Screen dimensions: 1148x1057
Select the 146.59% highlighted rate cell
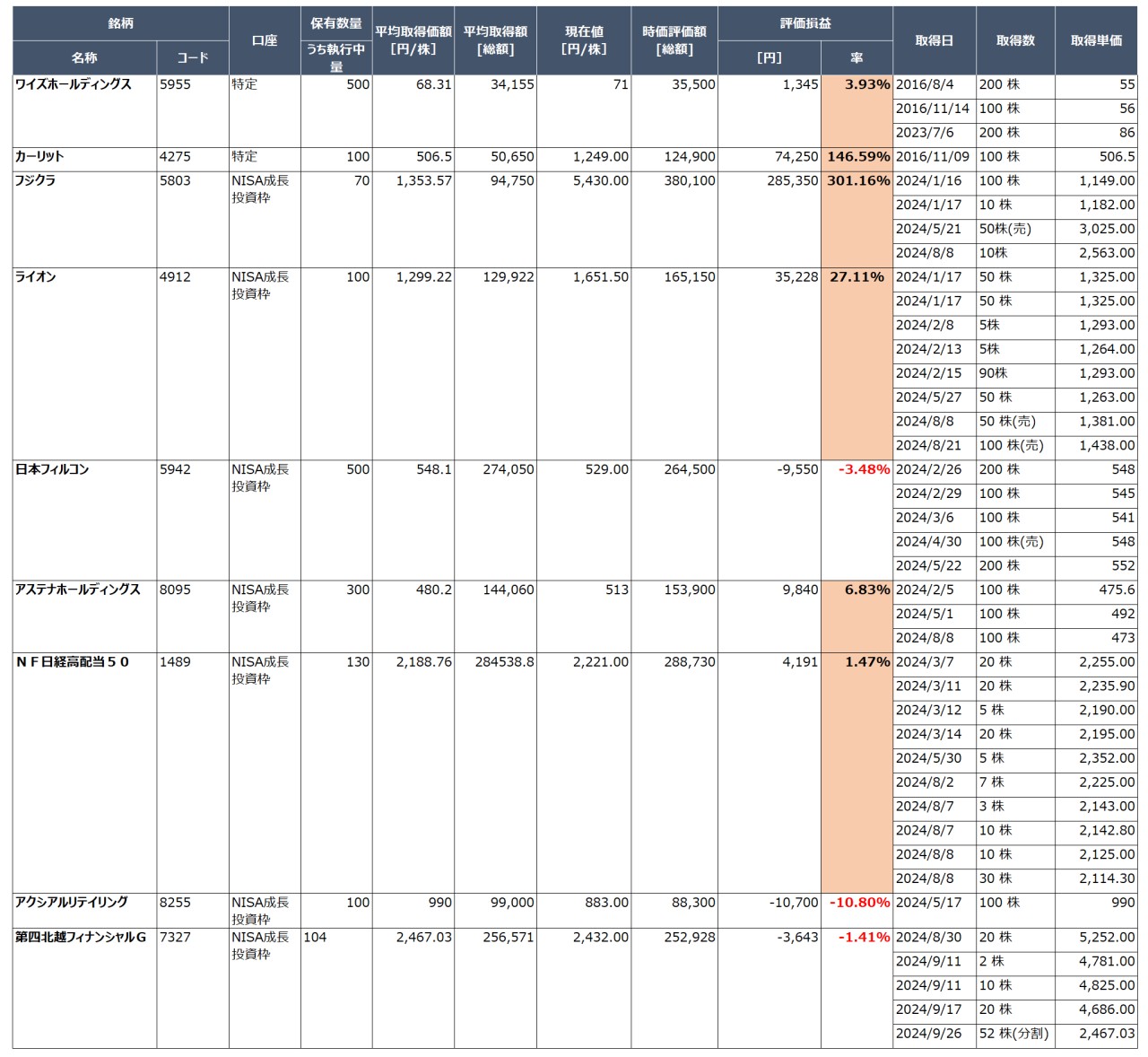(857, 157)
